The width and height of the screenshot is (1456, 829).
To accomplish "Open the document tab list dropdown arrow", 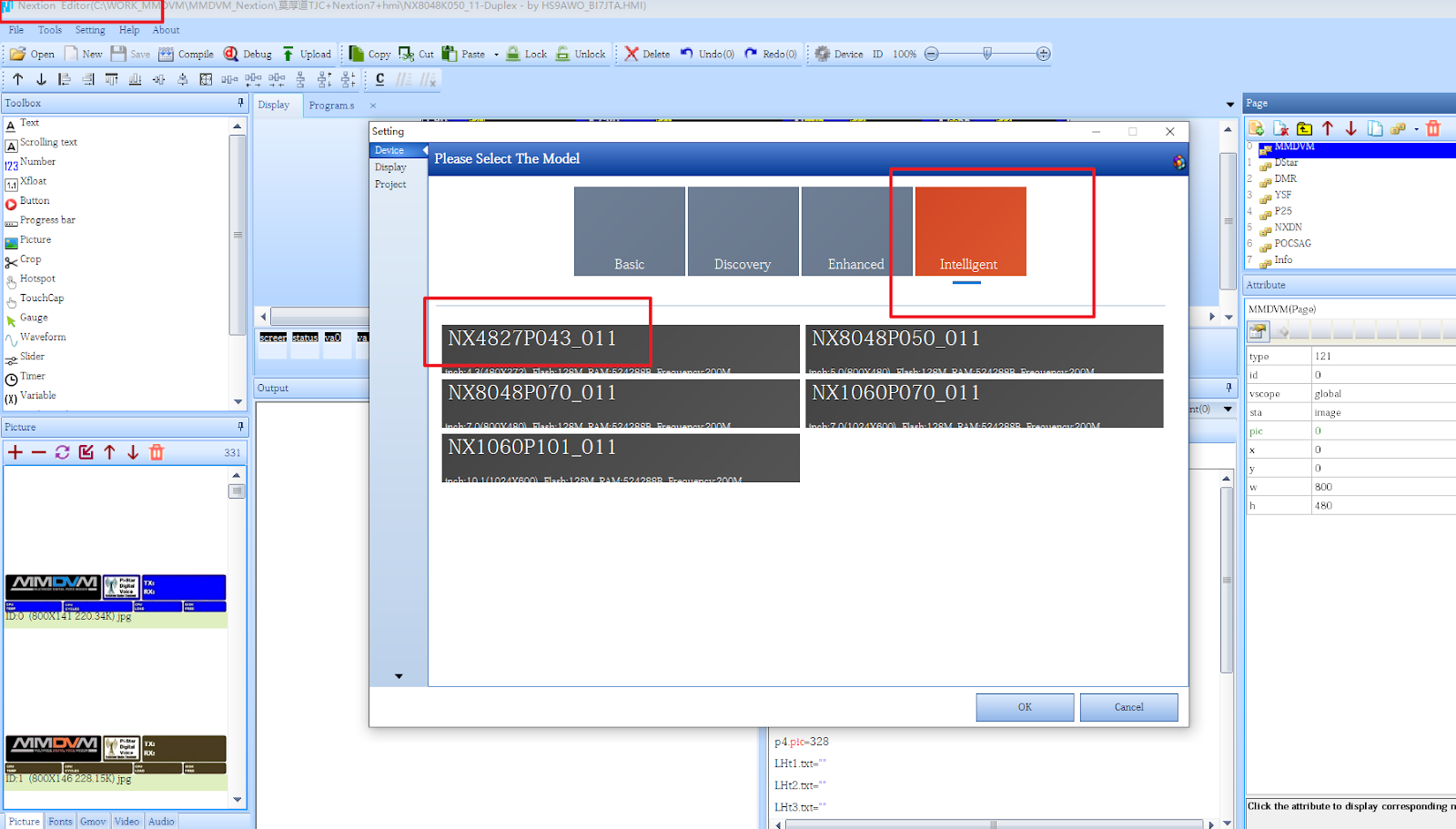I will pyautogui.click(x=1230, y=105).
